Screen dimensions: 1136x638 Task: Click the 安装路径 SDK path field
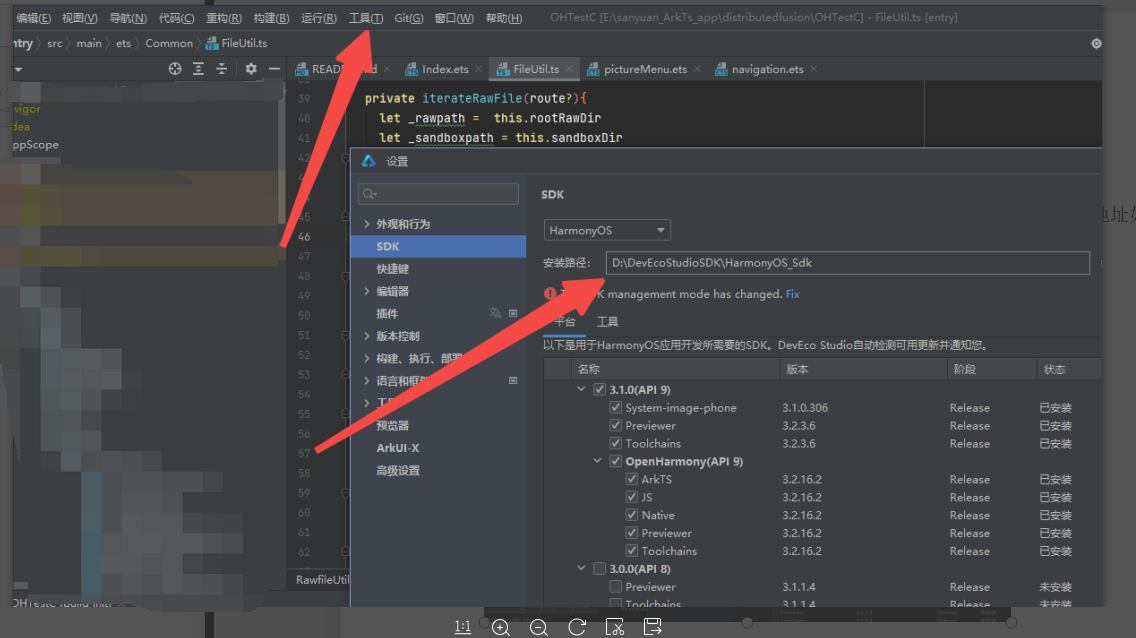(848, 263)
